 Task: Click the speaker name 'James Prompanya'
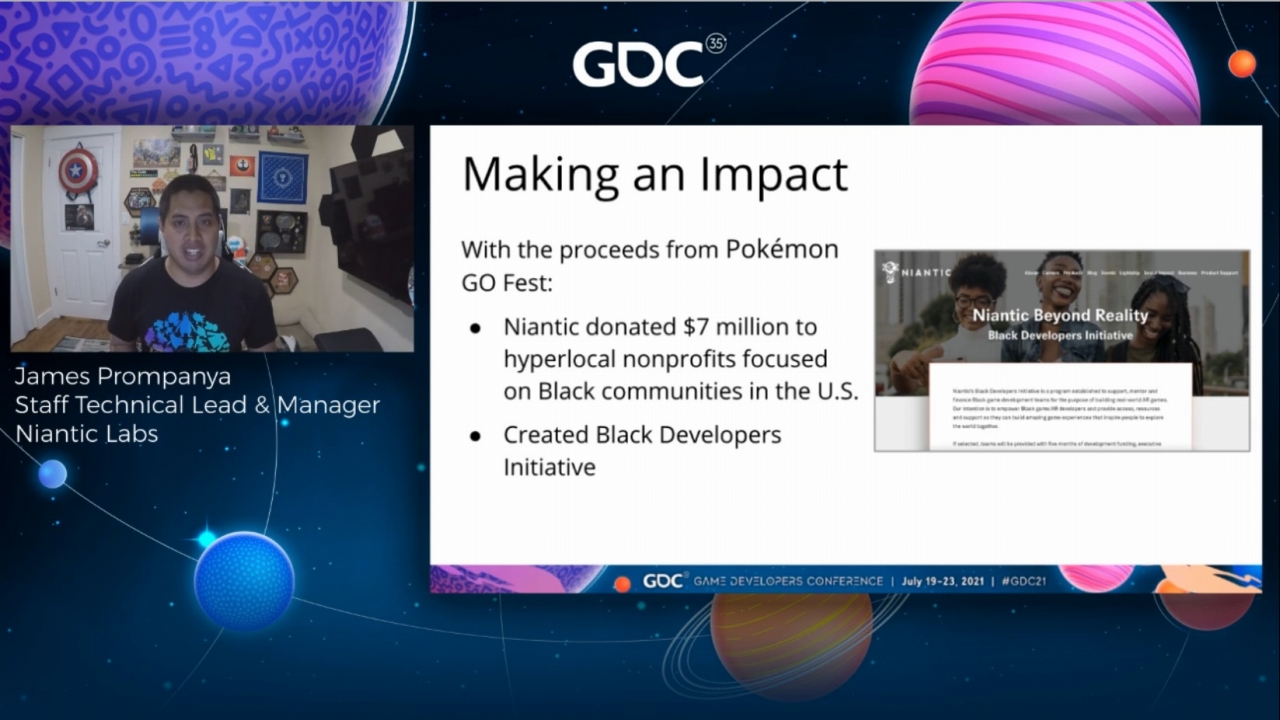(x=123, y=377)
